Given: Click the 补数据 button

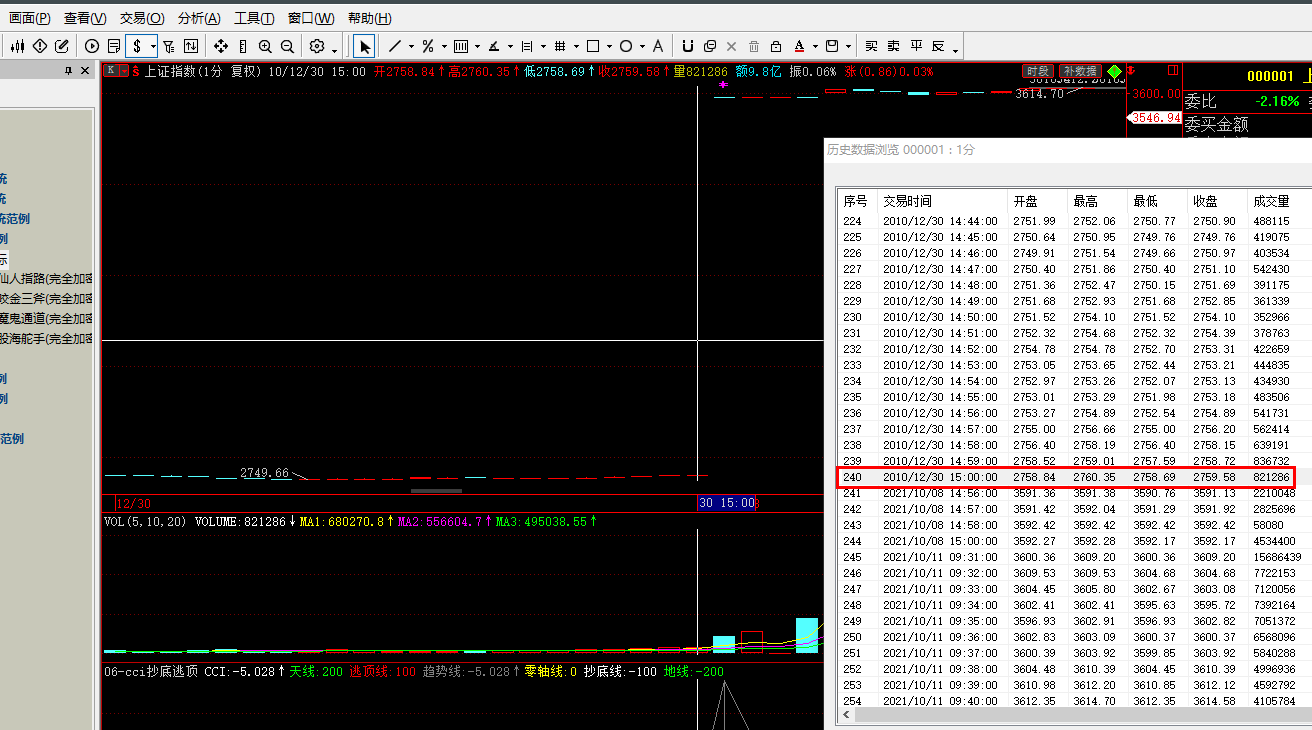Looking at the screenshot, I should pyautogui.click(x=1080, y=72).
